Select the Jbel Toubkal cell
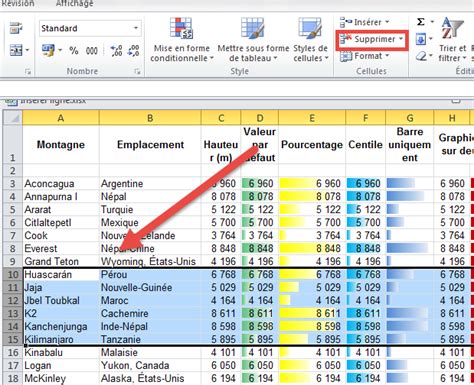The image size is (474, 385). pyautogui.click(x=61, y=301)
